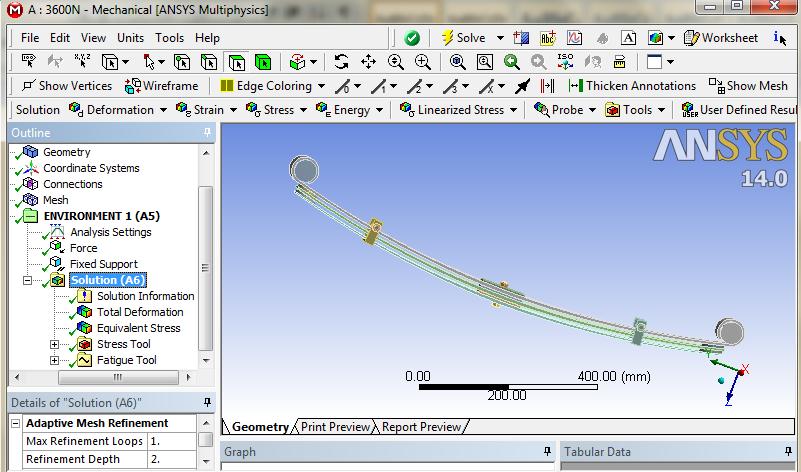The image size is (801, 472).
Task: Click the green check status icon
Action: (412, 38)
